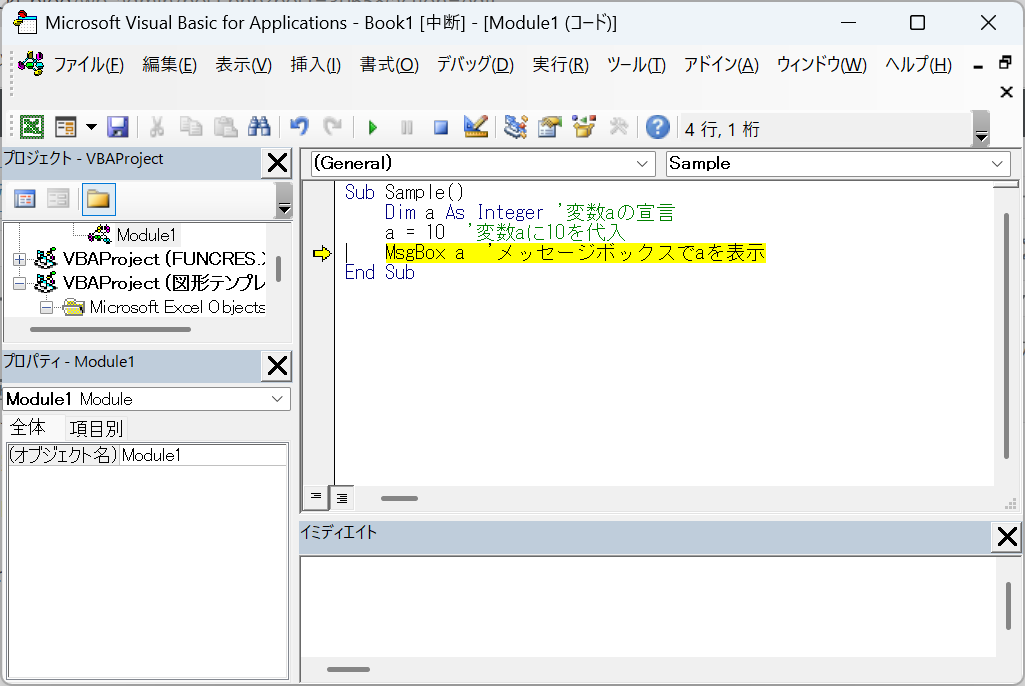
Task: Click the (オブジェクト名) value field Module1
Action: pyautogui.click(x=203, y=455)
